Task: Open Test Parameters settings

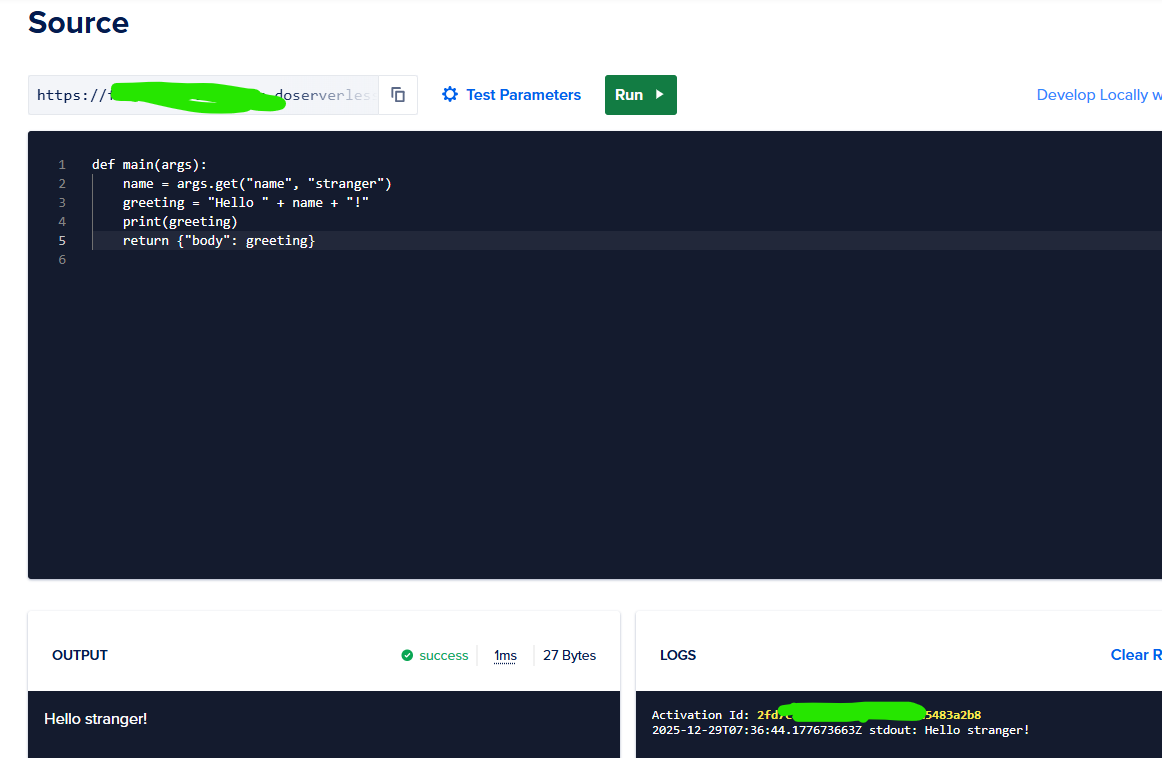Action: [x=511, y=95]
